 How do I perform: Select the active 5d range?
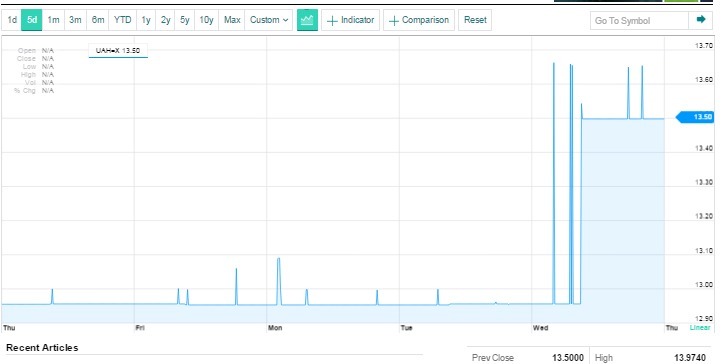(32, 20)
